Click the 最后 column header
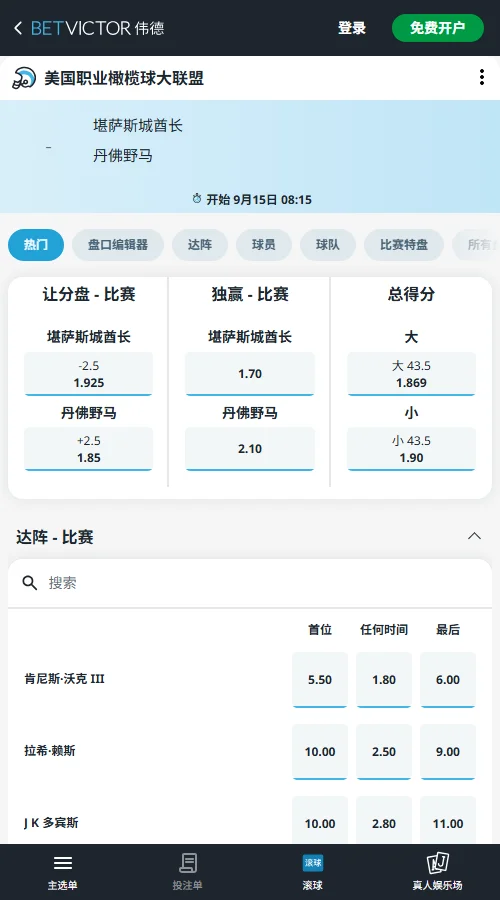 click(448, 630)
